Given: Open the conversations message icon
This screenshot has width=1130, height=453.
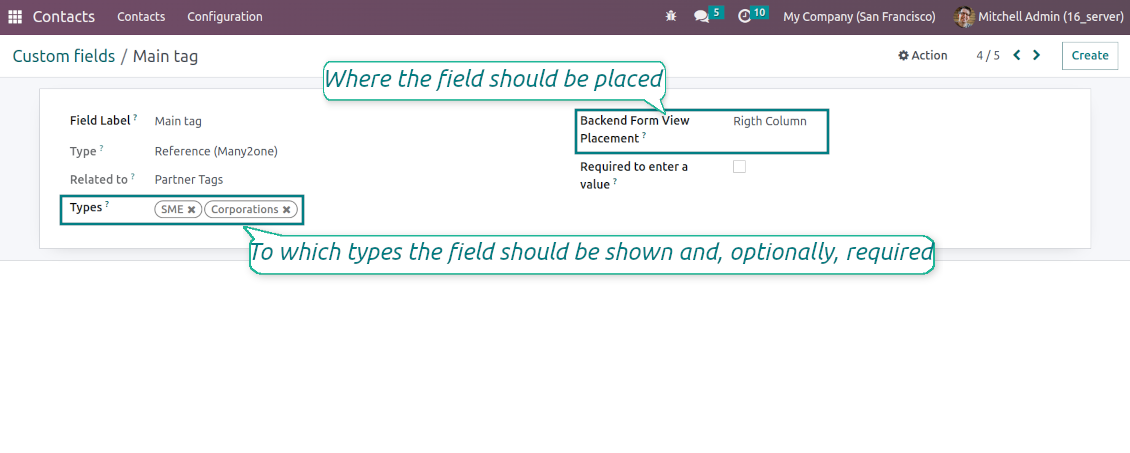Looking at the screenshot, I should tap(701, 17).
